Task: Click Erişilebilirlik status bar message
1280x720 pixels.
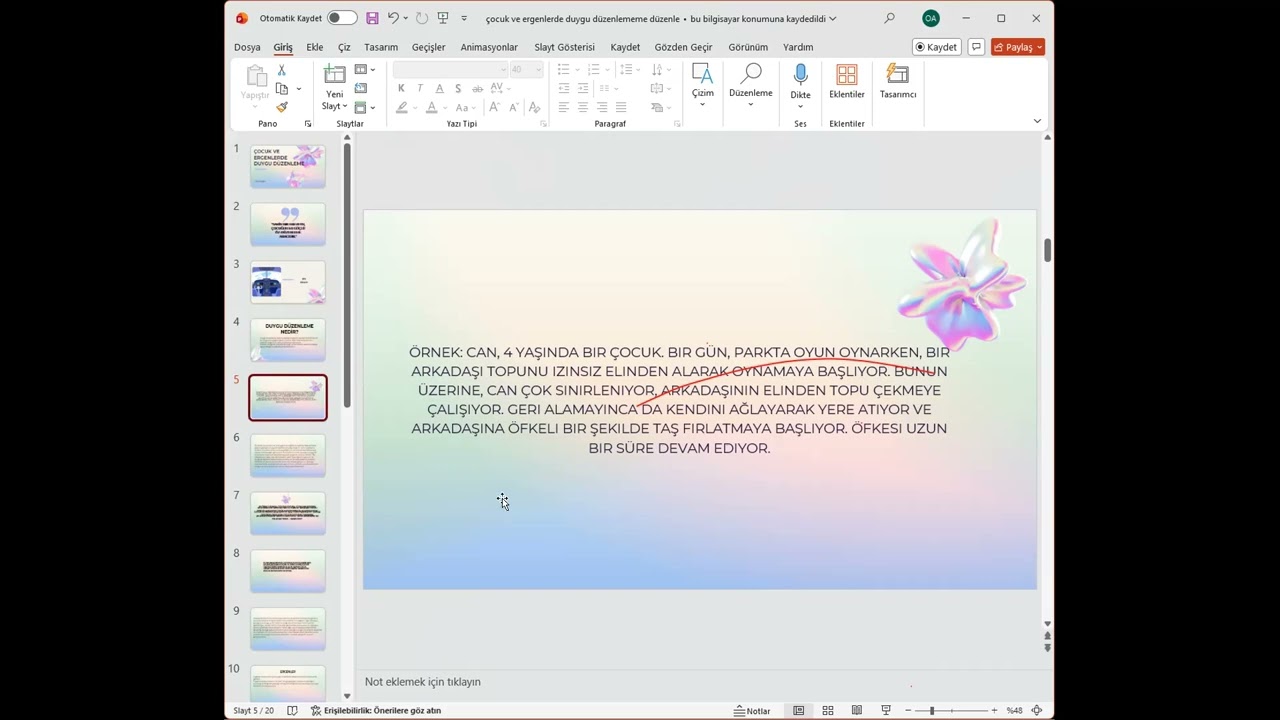Action: [x=375, y=711]
